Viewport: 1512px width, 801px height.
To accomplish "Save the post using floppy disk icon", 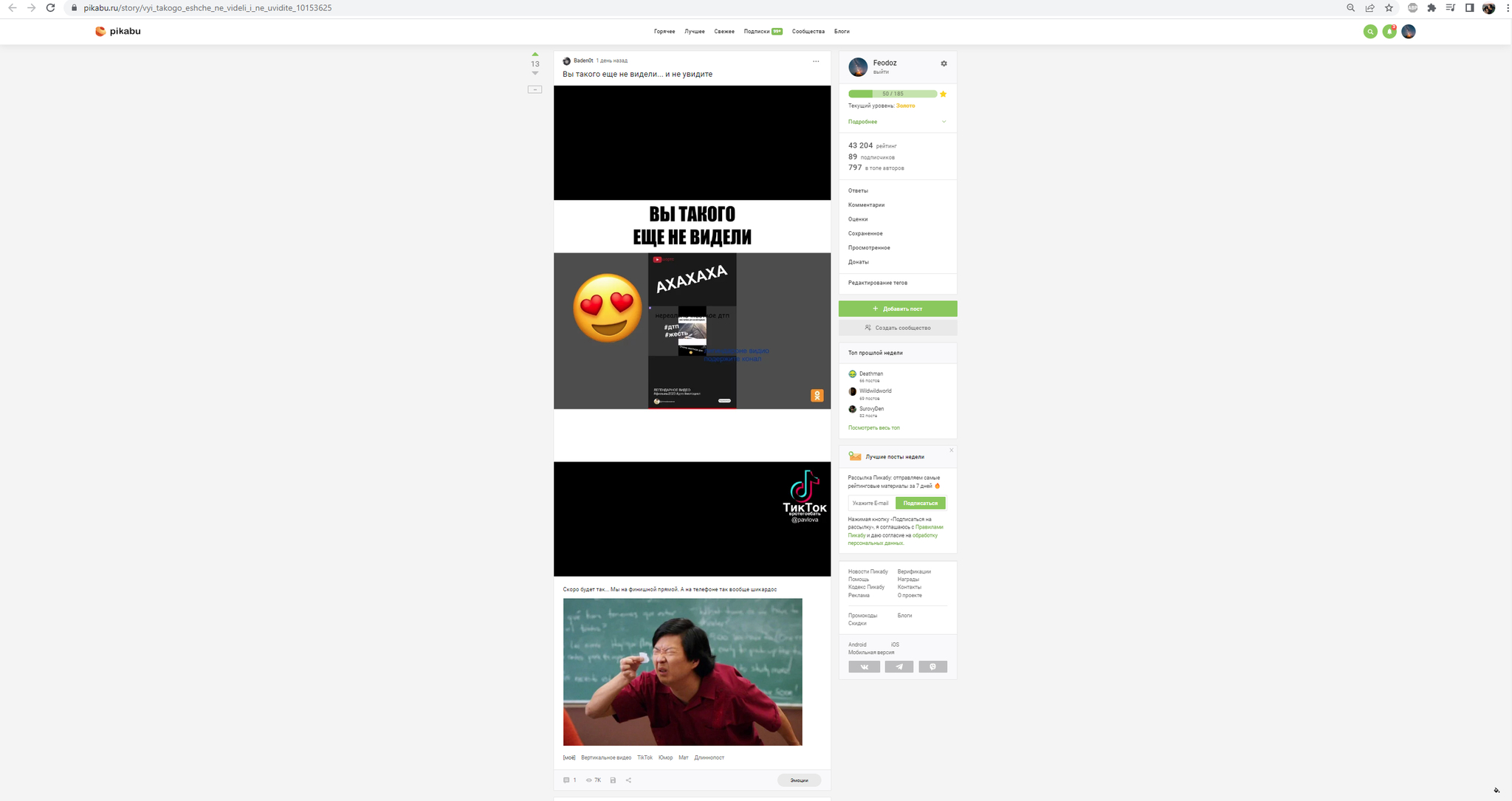I will pyautogui.click(x=613, y=780).
